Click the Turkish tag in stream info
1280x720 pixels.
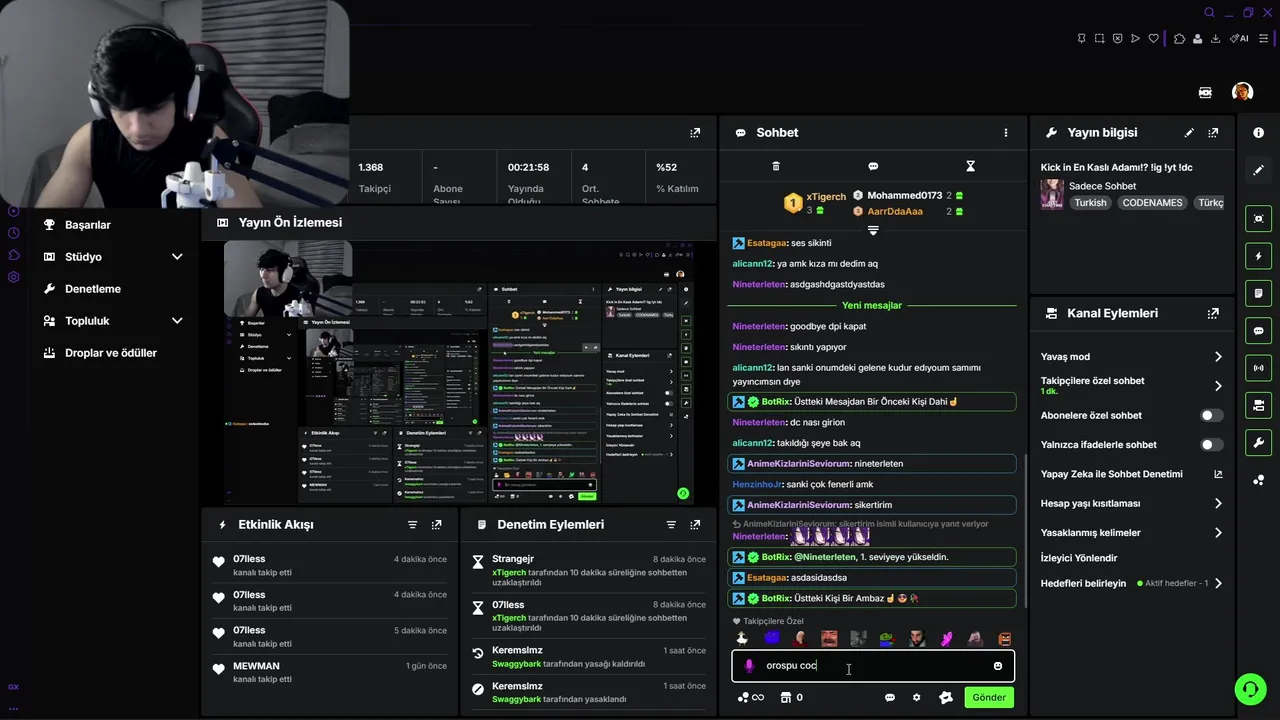pos(1090,203)
